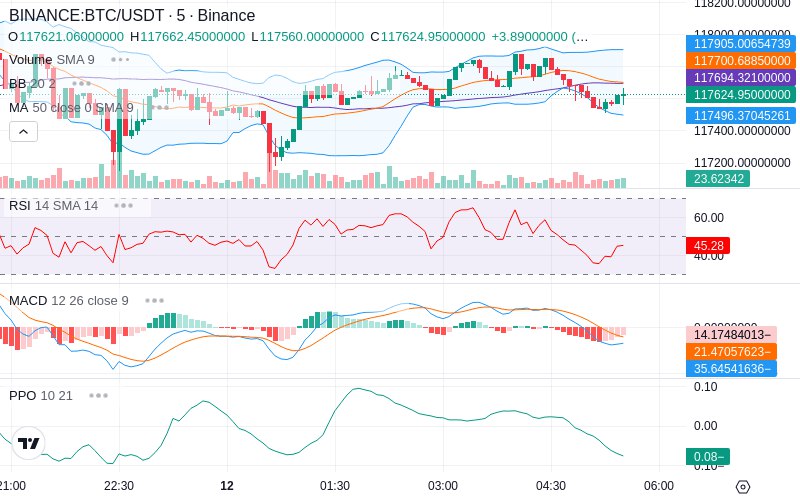The width and height of the screenshot is (800, 500).
Task: Click the 06:00 time axis label
Action: [x=659, y=486]
